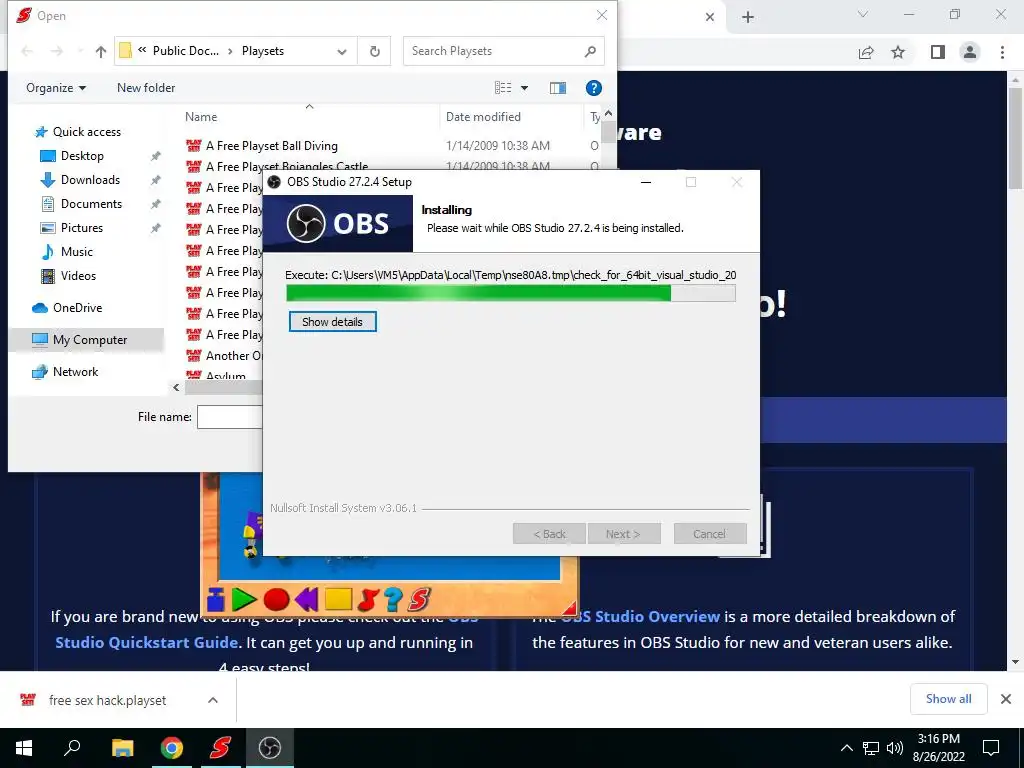Viewport: 1024px width, 768px height.
Task: Switch to OBS installer in taskbar
Action: point(270,748)
